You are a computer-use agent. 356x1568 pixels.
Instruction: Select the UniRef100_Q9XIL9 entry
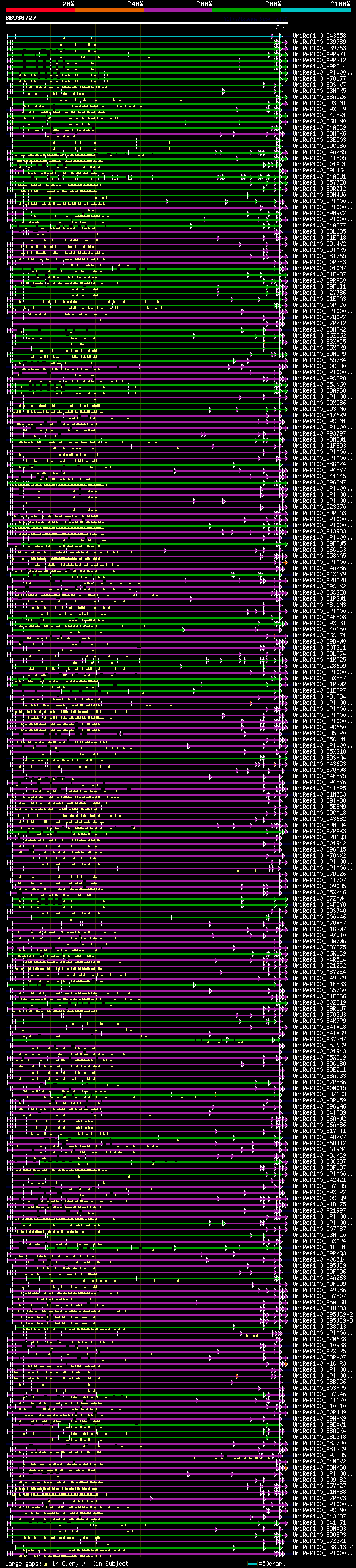319,110
